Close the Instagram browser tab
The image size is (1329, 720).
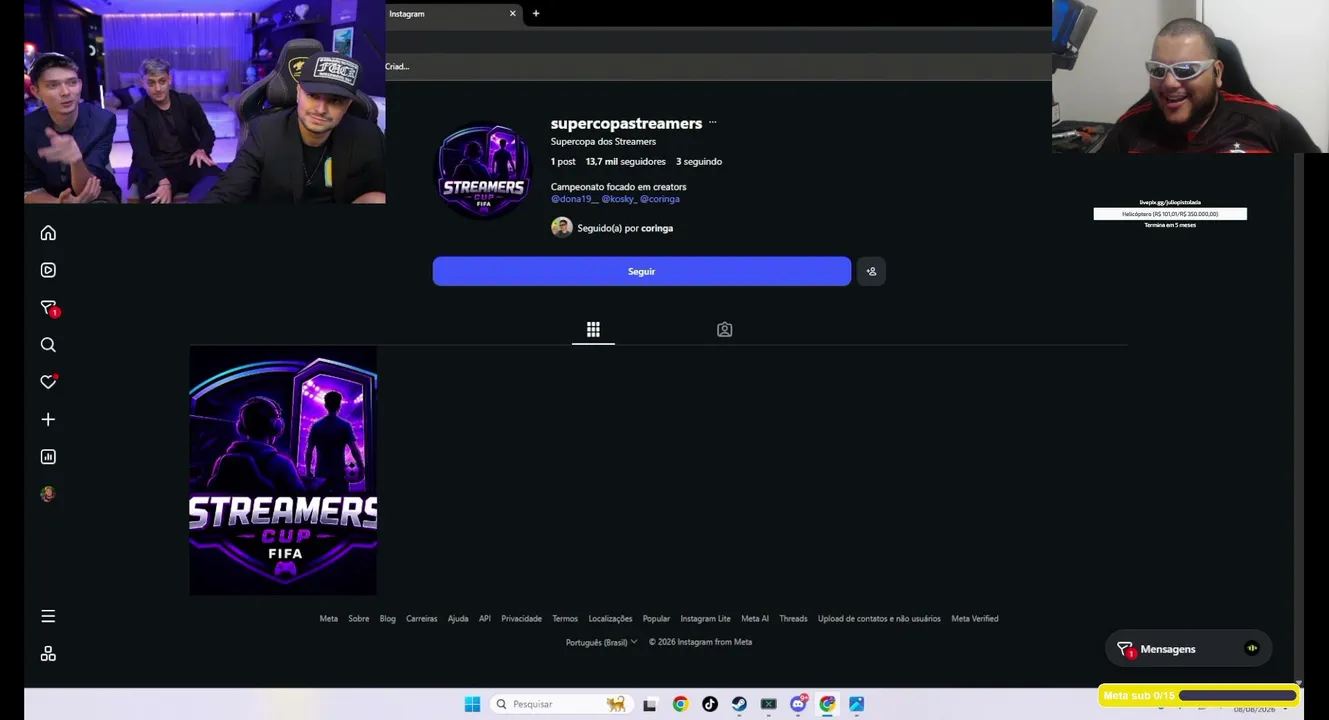513,14
